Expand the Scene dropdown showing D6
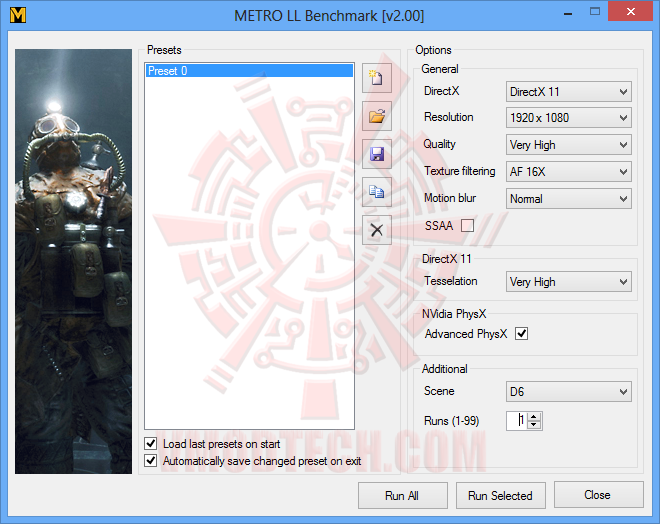 coord(569,392)
